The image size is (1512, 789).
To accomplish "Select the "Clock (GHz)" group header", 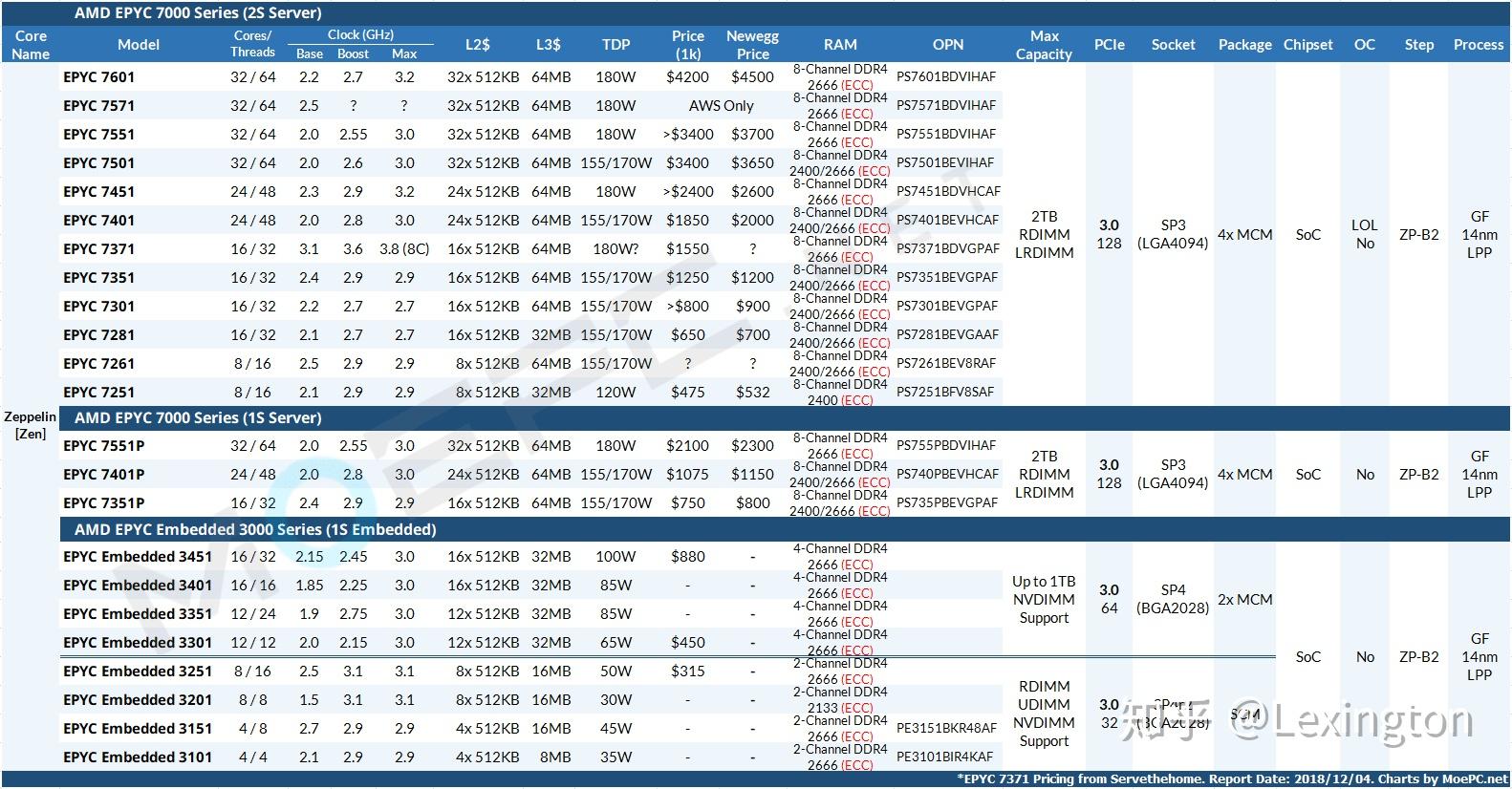I will pos(360,34).
